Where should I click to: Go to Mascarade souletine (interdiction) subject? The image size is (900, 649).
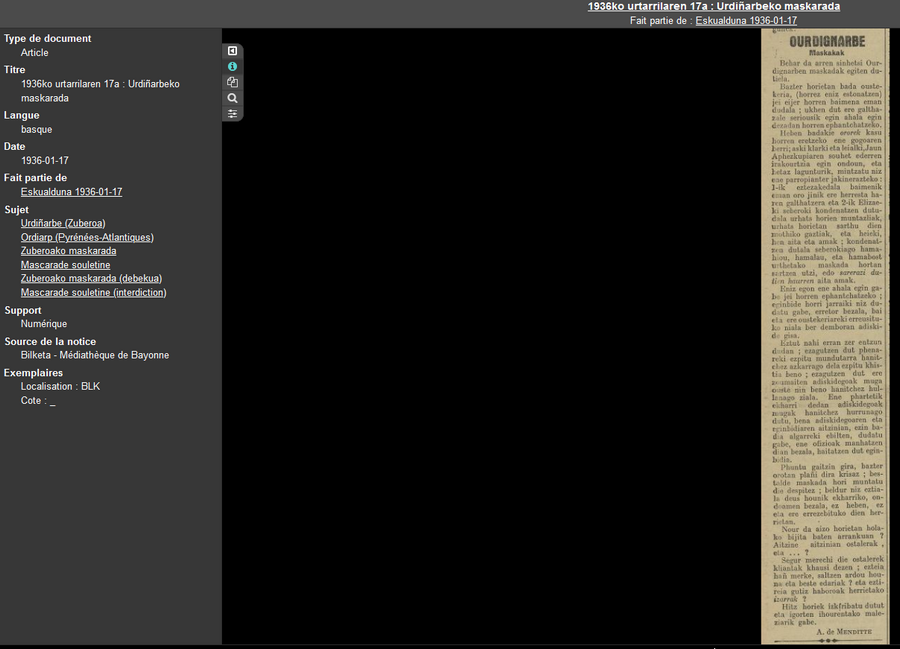(x=93, y=293)
